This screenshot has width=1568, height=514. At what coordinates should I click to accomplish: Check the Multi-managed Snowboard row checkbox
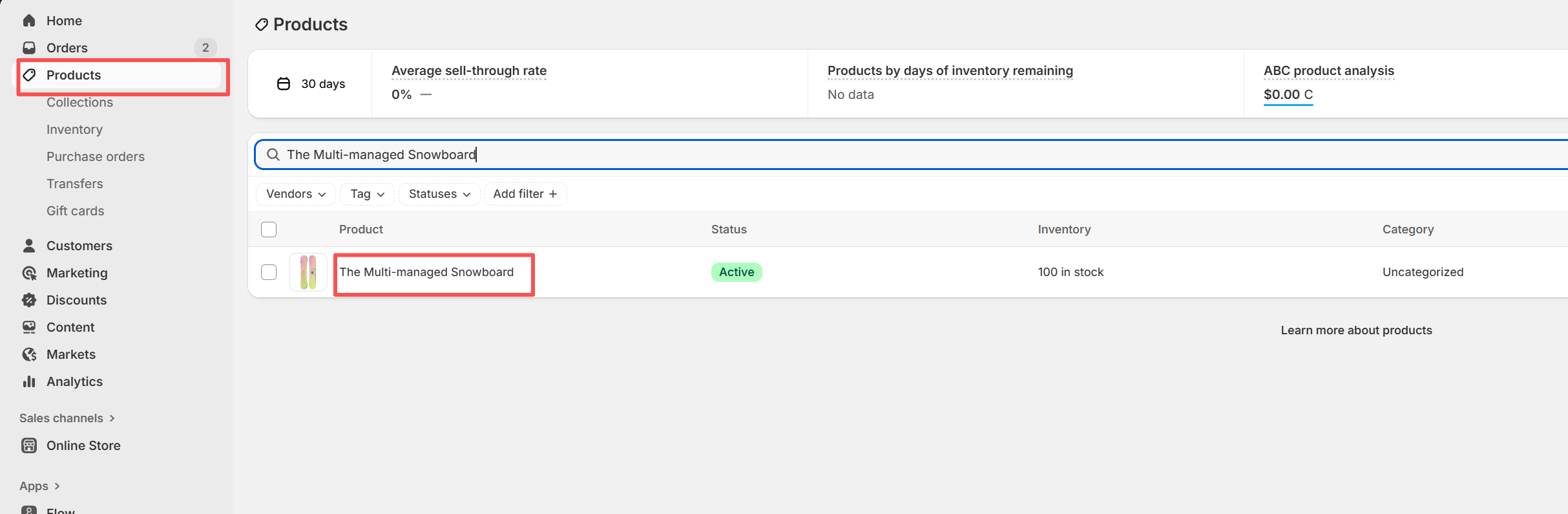coord(269,272)
